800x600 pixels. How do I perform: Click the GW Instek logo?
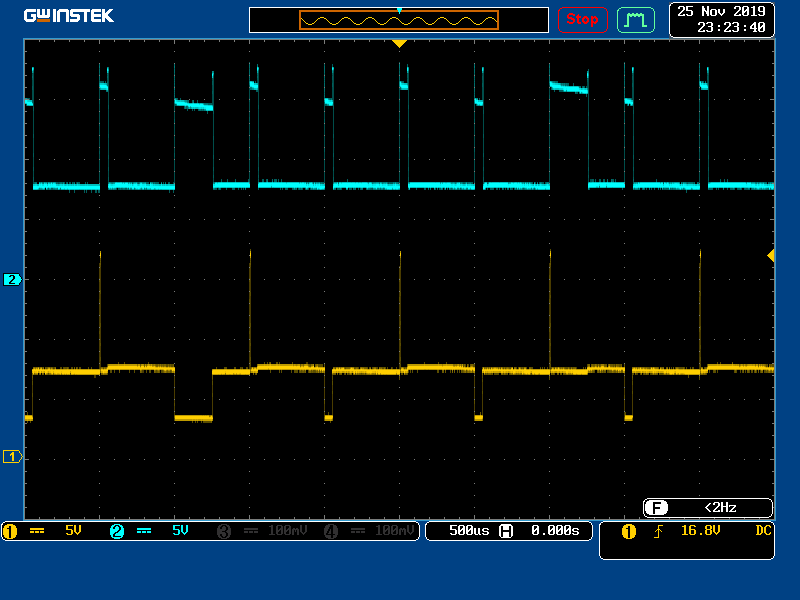(x=69, y=16)
